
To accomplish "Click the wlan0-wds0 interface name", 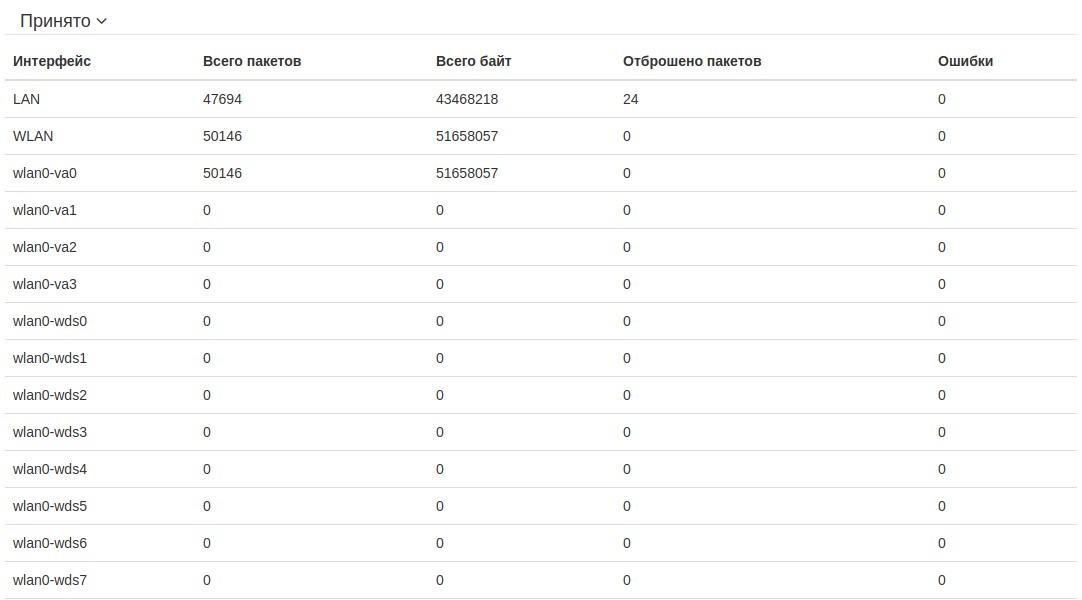I will (x=50, y=321).
